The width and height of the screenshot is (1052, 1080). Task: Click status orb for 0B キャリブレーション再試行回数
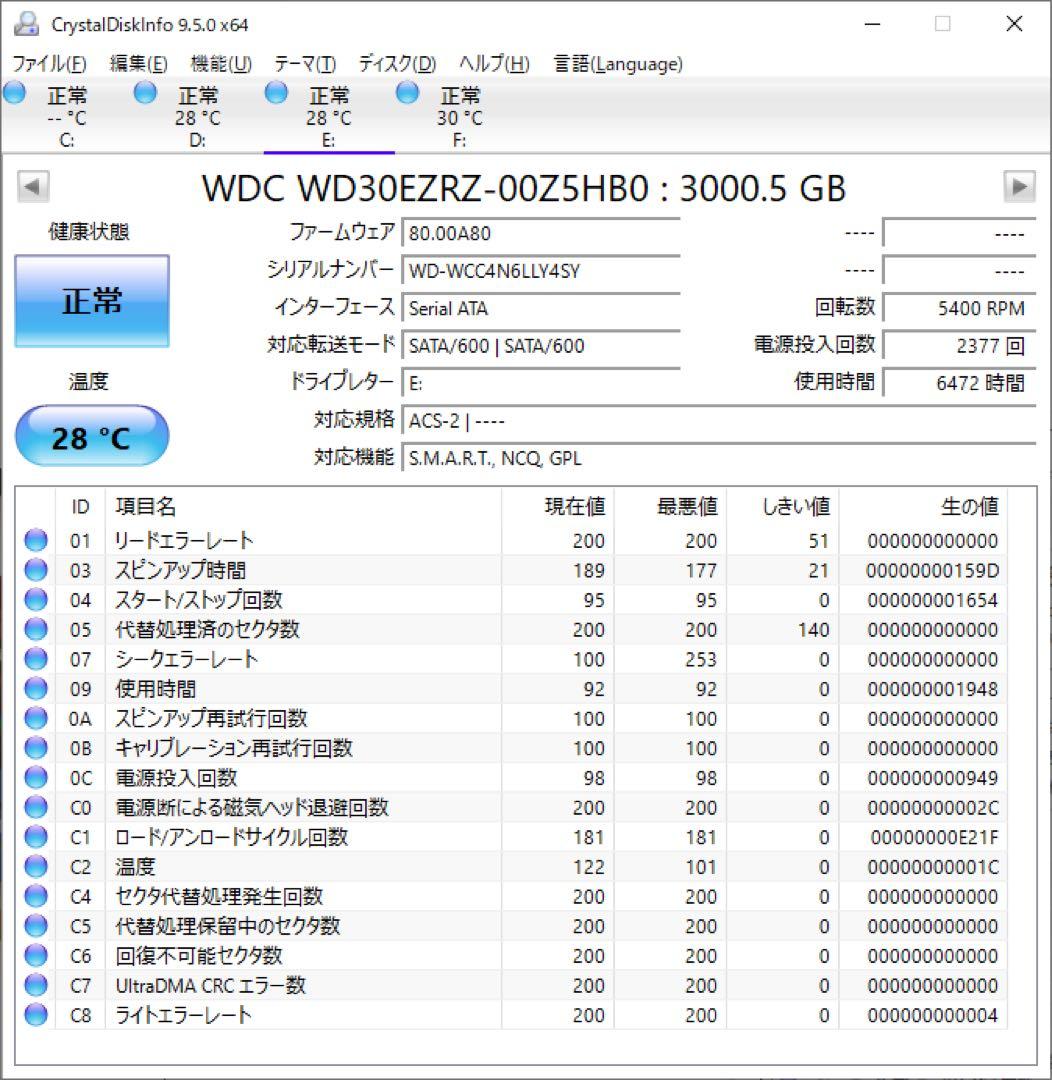[36, 748]
